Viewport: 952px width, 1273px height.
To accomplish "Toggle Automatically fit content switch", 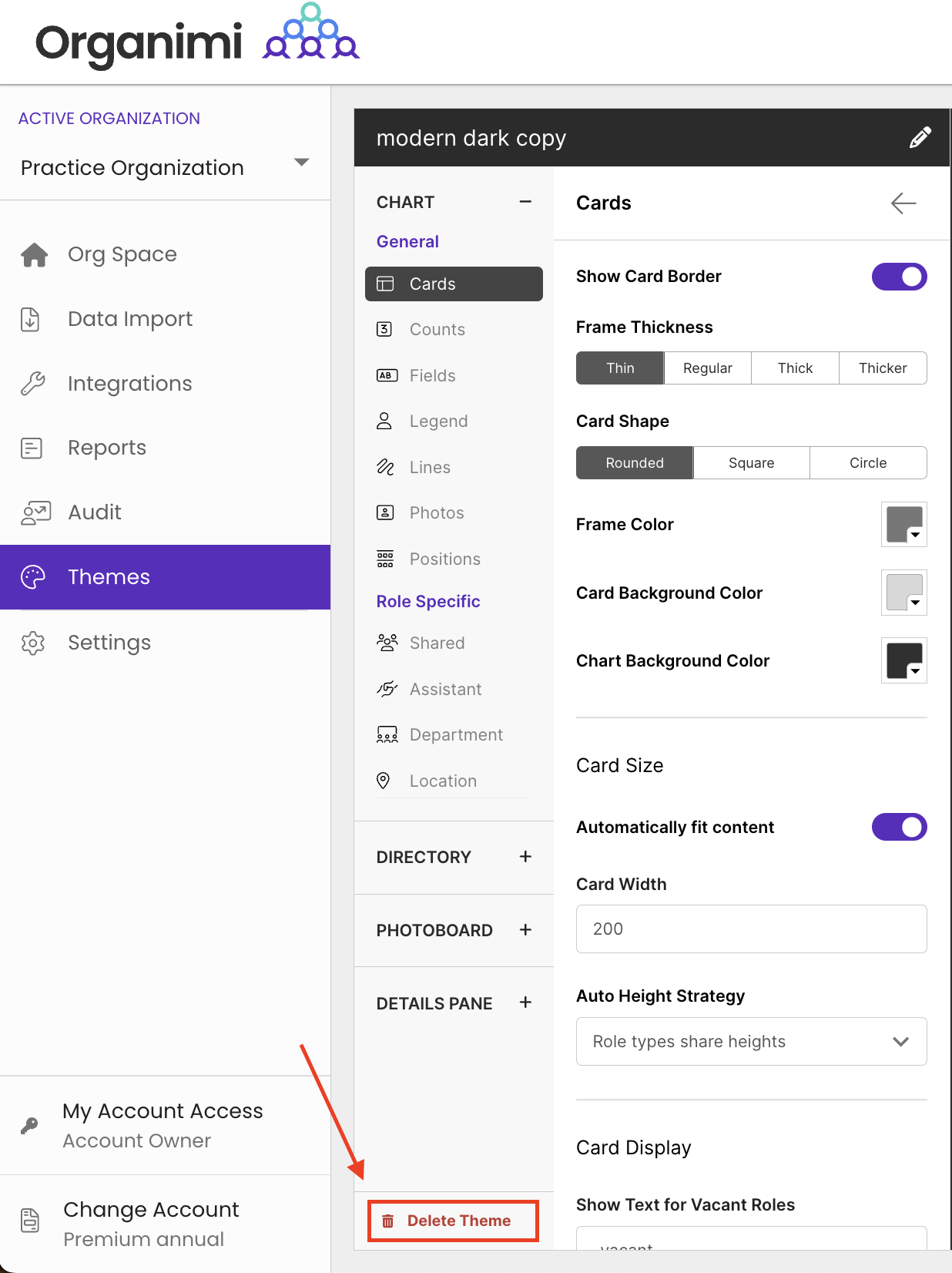I will point(899,827).
